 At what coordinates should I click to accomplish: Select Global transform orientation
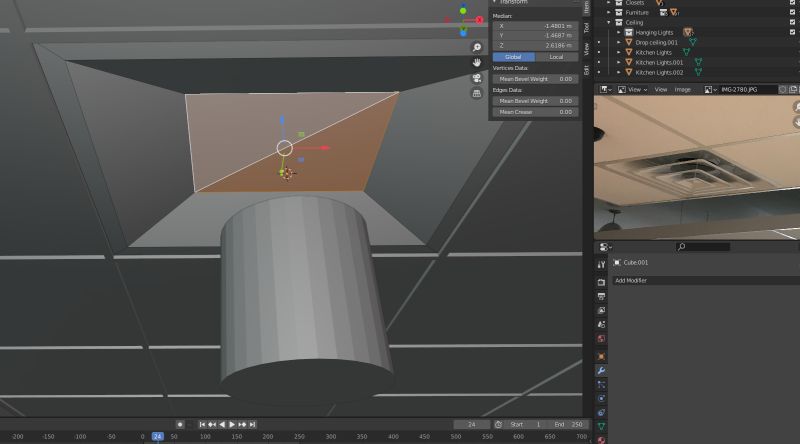pyautogui.click(x=513, y=57)
